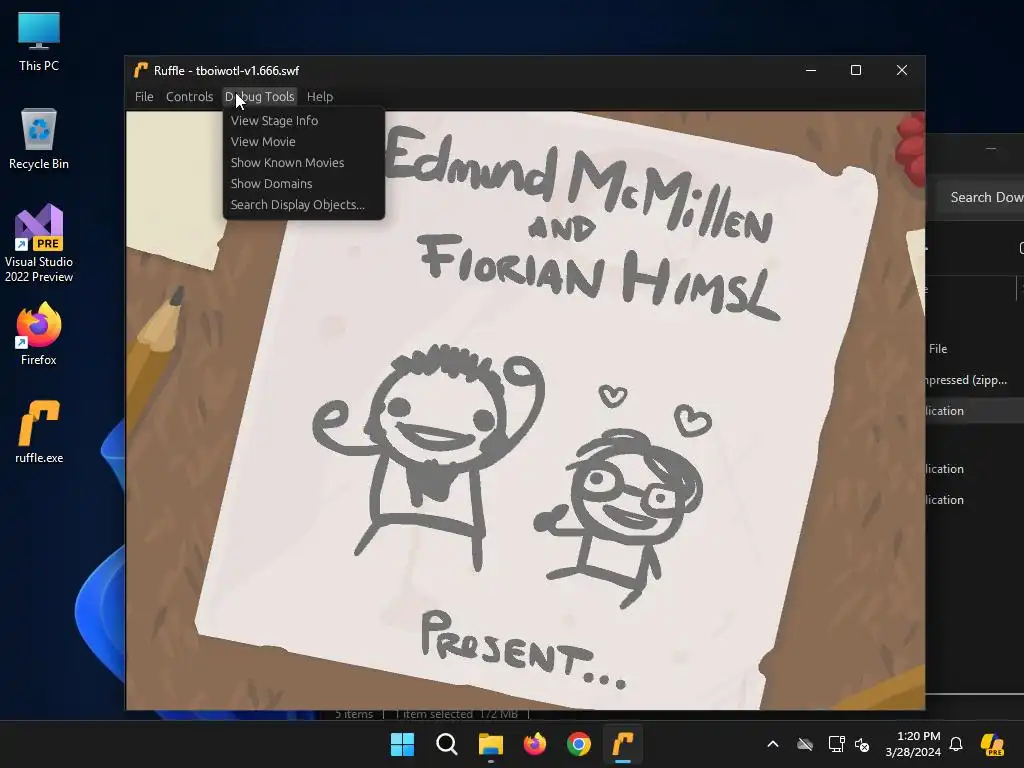
Task: Select the Recycle Bin desktop icon
Action: (39, 138)
